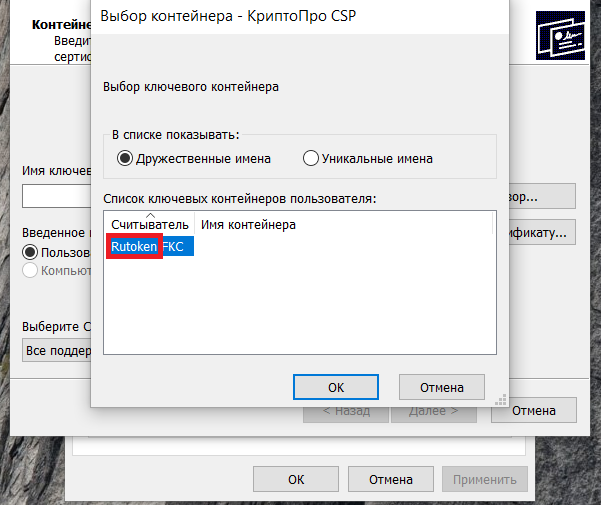Click the dialog resize grip icon
601x505 pixels.
(501, 400)
